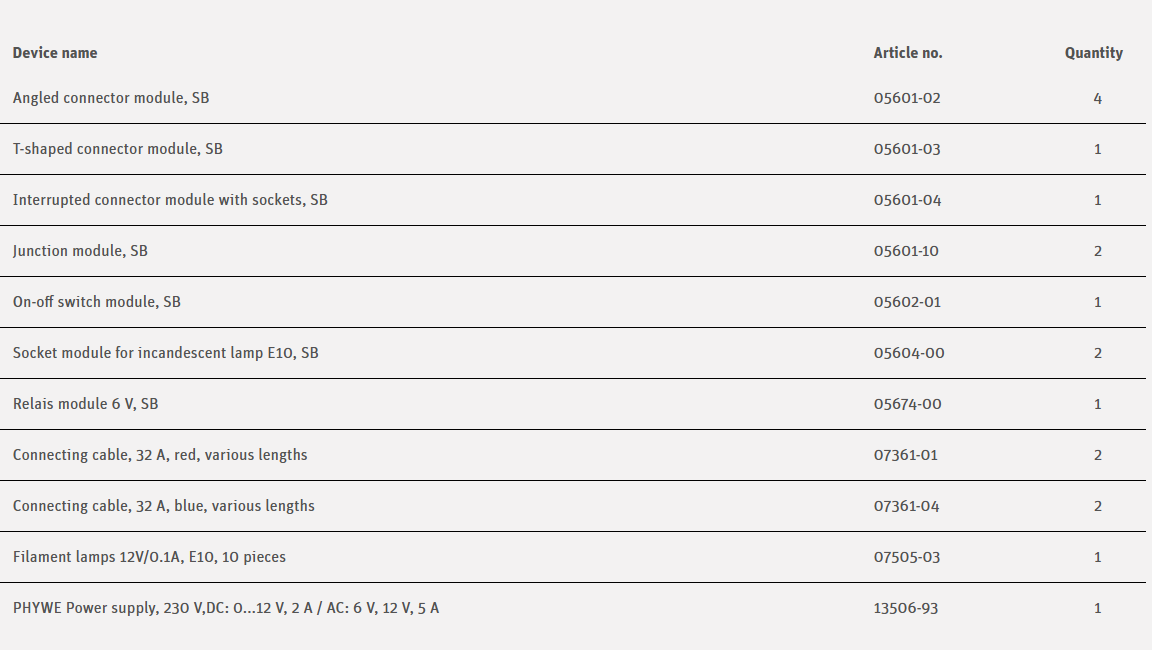Click Interrupted connector module with sockets, SB

pos(170,200)
